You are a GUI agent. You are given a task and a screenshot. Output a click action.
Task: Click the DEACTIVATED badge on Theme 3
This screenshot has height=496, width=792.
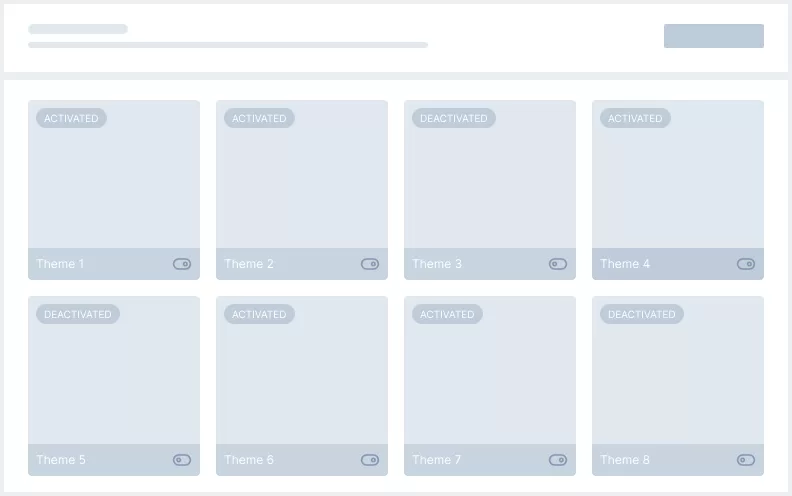454,118
